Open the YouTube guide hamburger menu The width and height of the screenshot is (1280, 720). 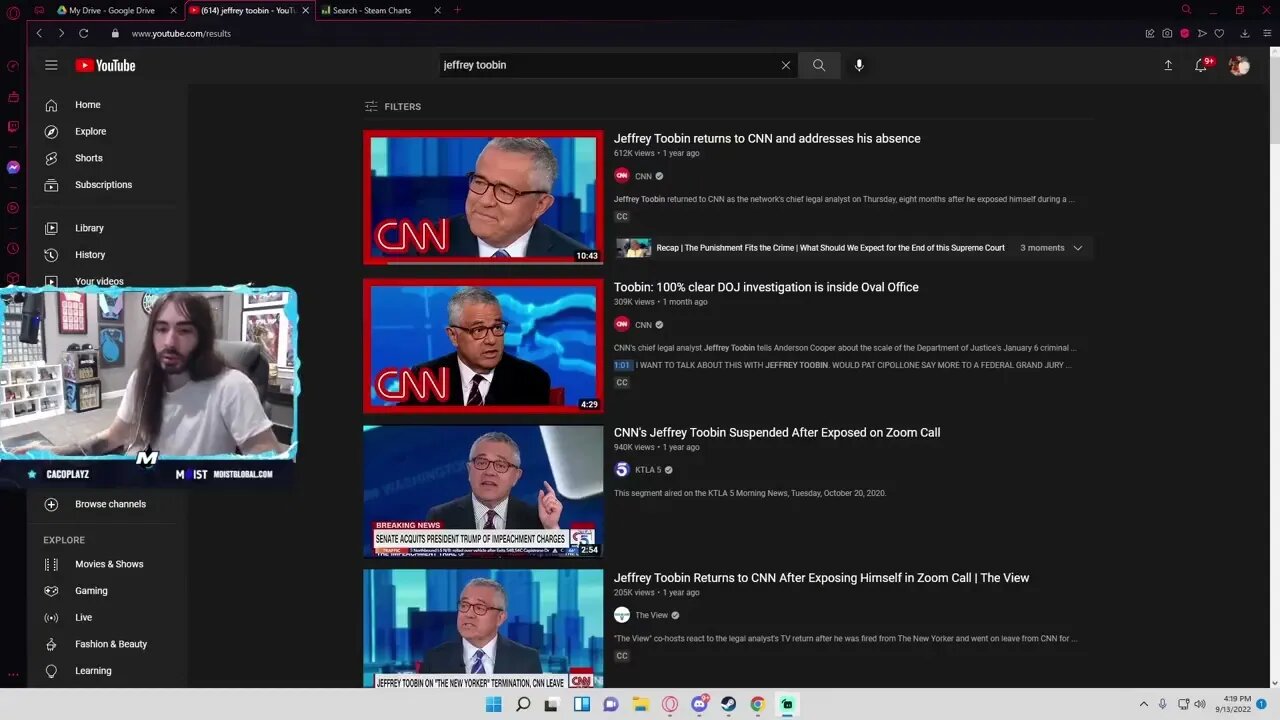(51, 65)
